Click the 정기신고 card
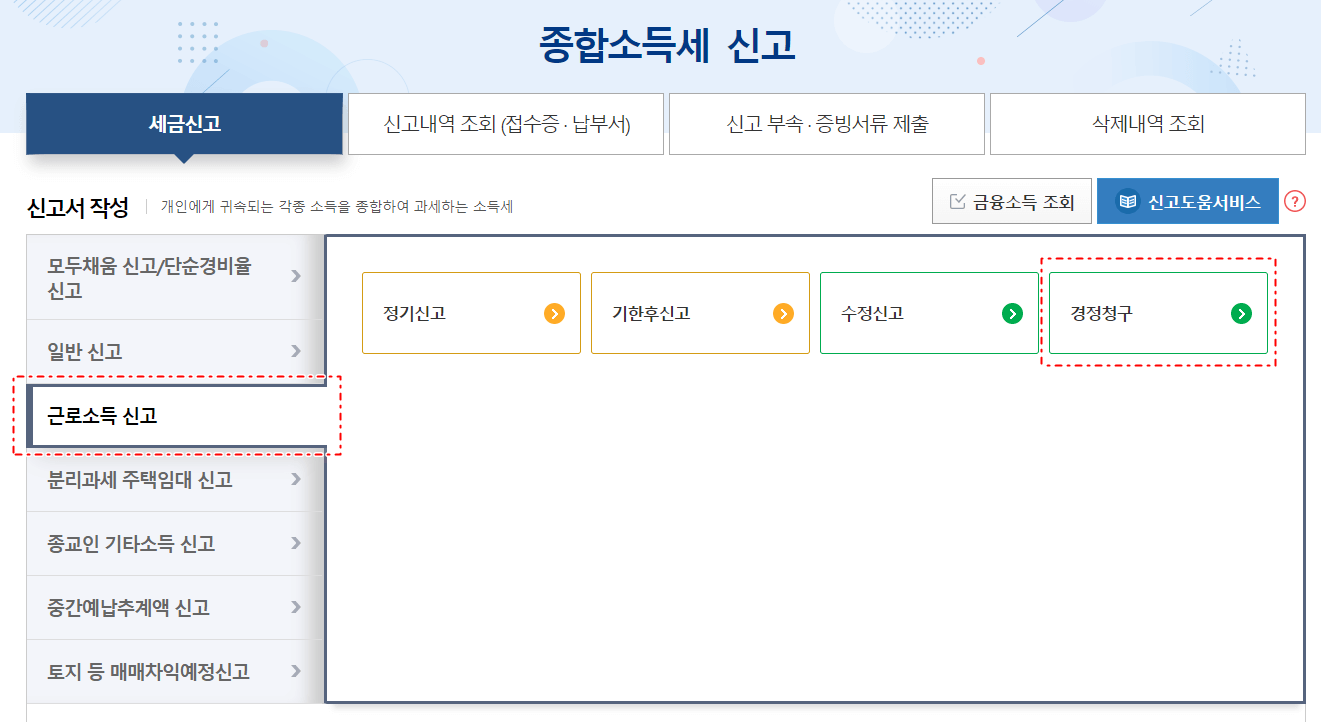 472,312
